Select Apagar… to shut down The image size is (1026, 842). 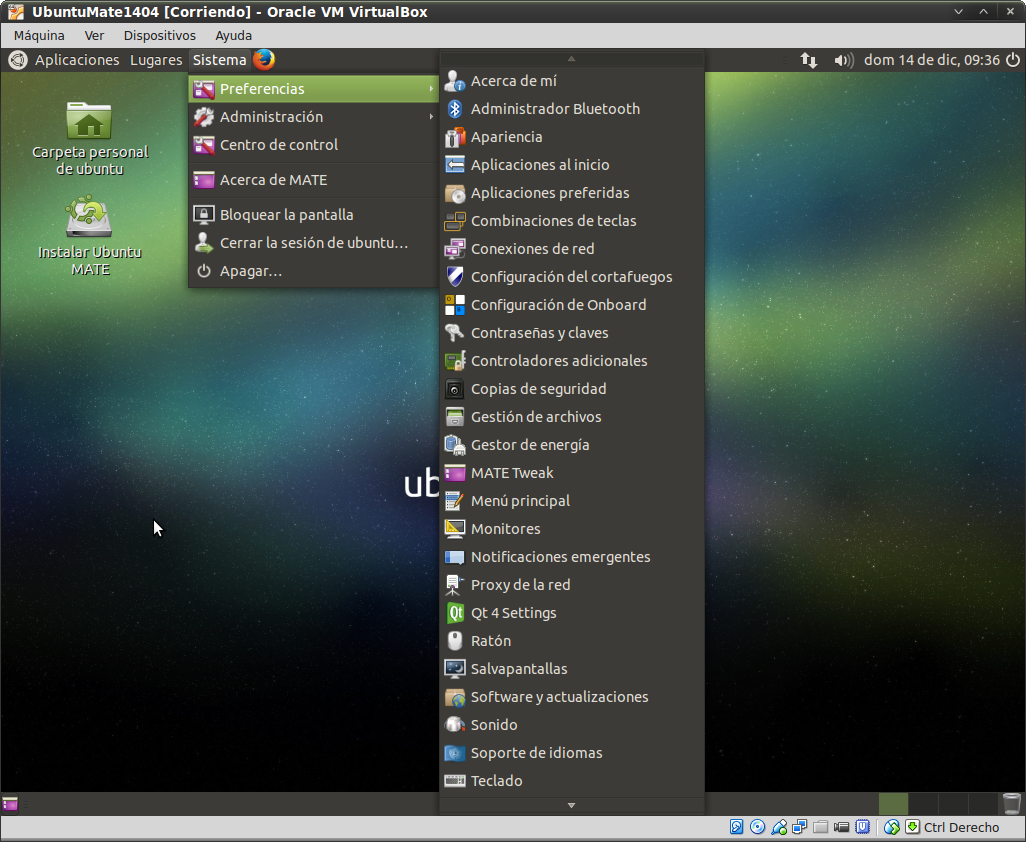pyautogui.click(x=250, y=271)
